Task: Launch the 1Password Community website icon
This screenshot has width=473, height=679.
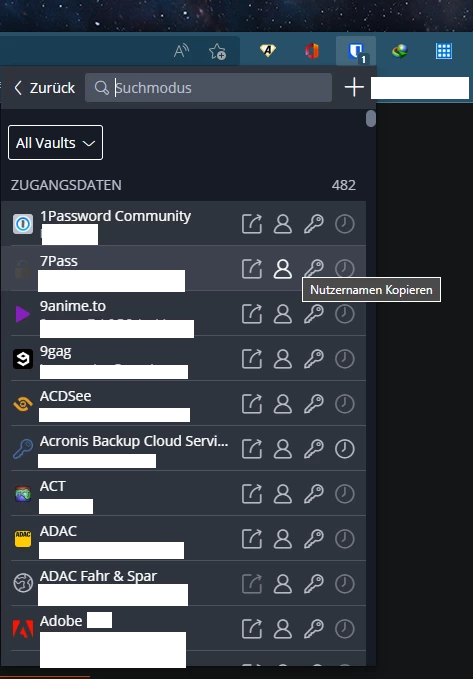Action: click(252, 224)
